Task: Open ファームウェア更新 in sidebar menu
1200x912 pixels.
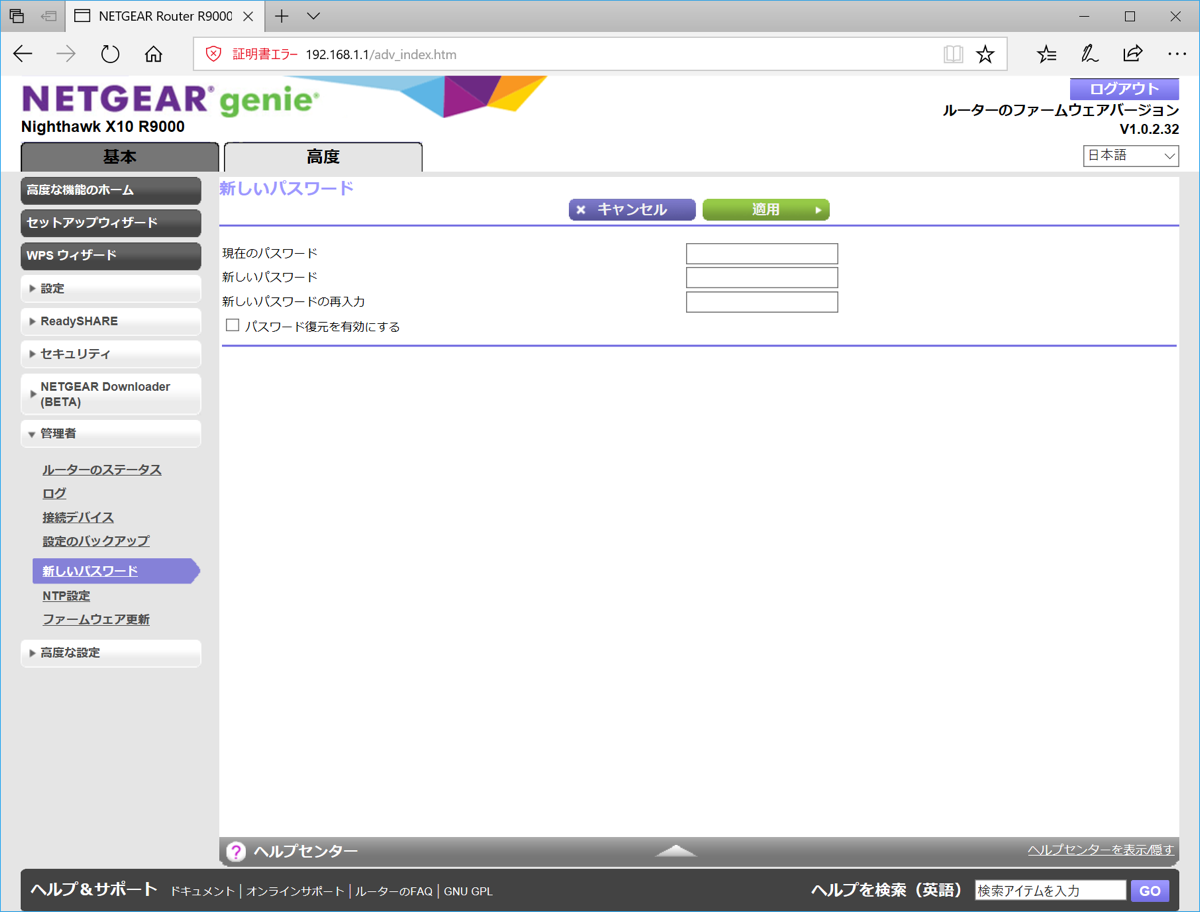Action: [96, 620]
